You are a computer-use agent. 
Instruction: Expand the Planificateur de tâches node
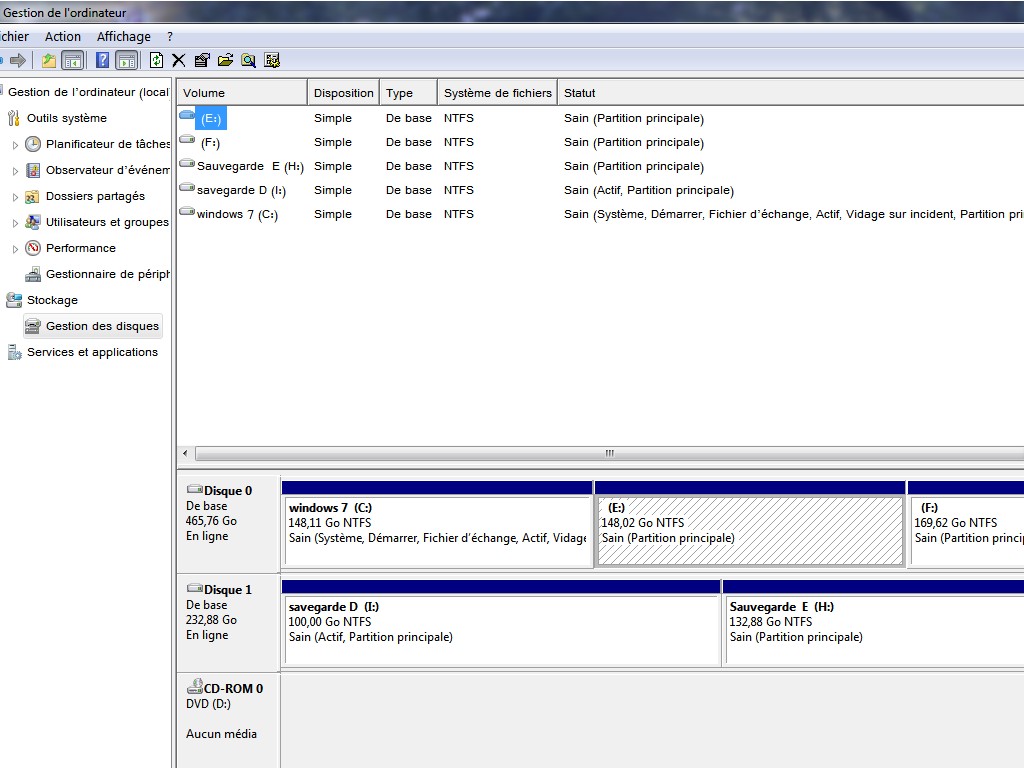15,145
